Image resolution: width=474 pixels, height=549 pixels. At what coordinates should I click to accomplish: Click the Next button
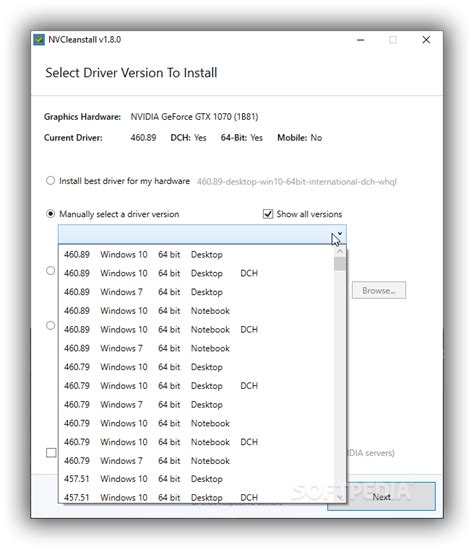[381, 496]
